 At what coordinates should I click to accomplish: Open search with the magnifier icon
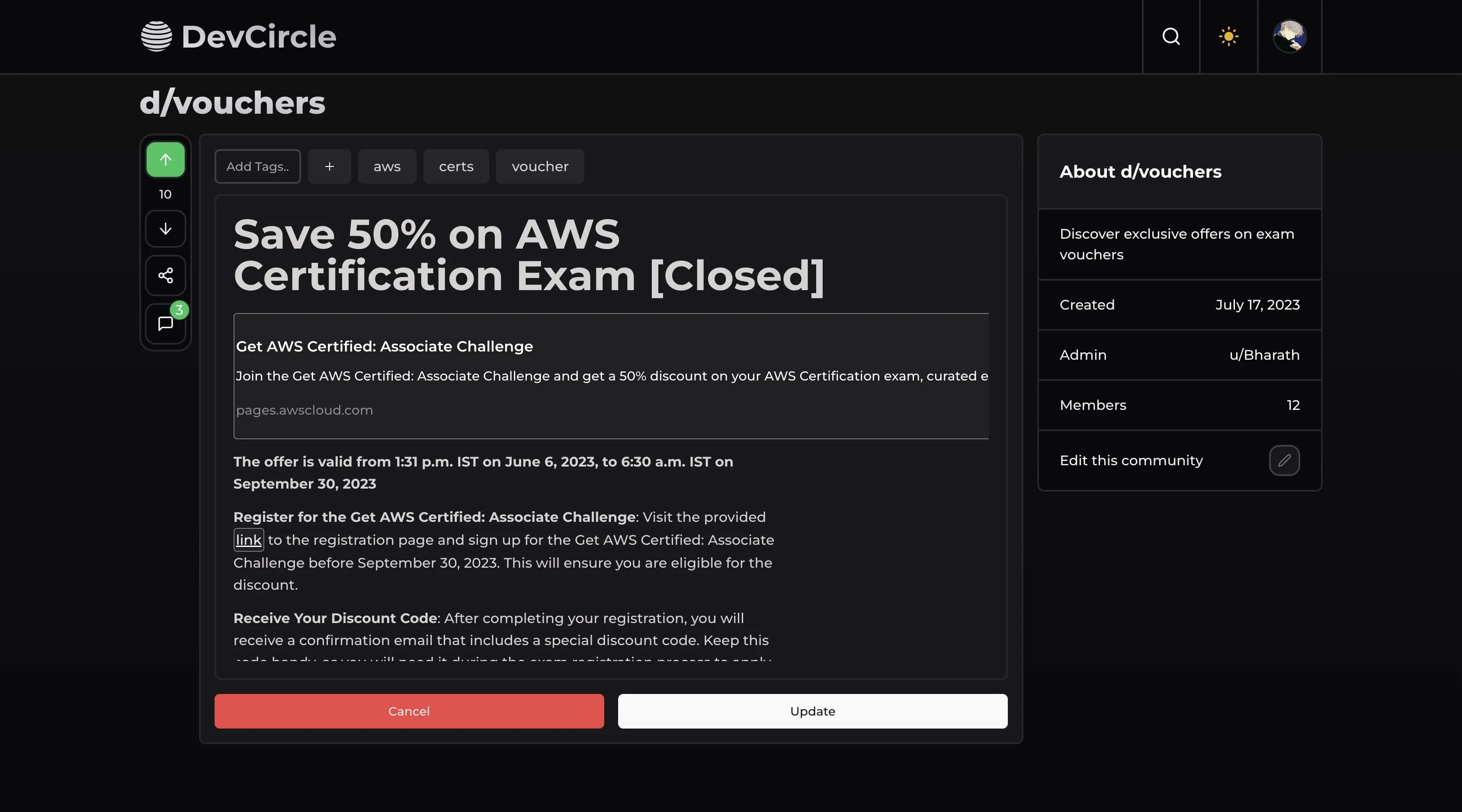point(1171,36)
